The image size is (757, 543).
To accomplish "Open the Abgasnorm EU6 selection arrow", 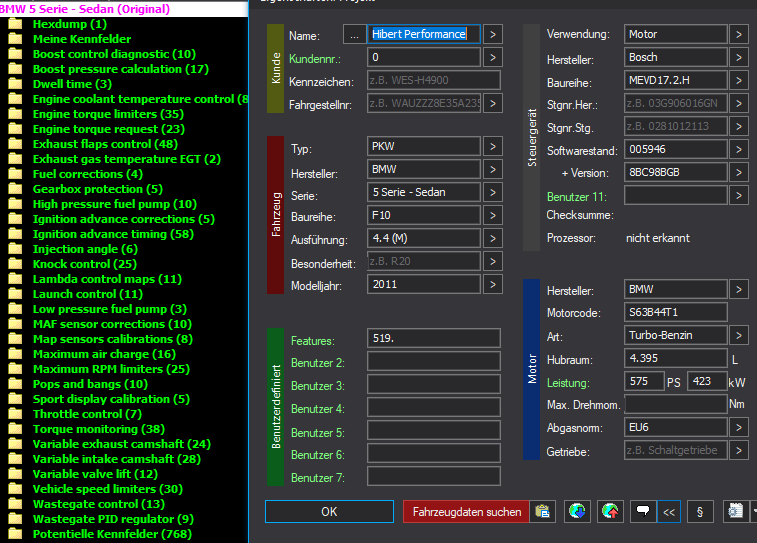I will 739,427.
